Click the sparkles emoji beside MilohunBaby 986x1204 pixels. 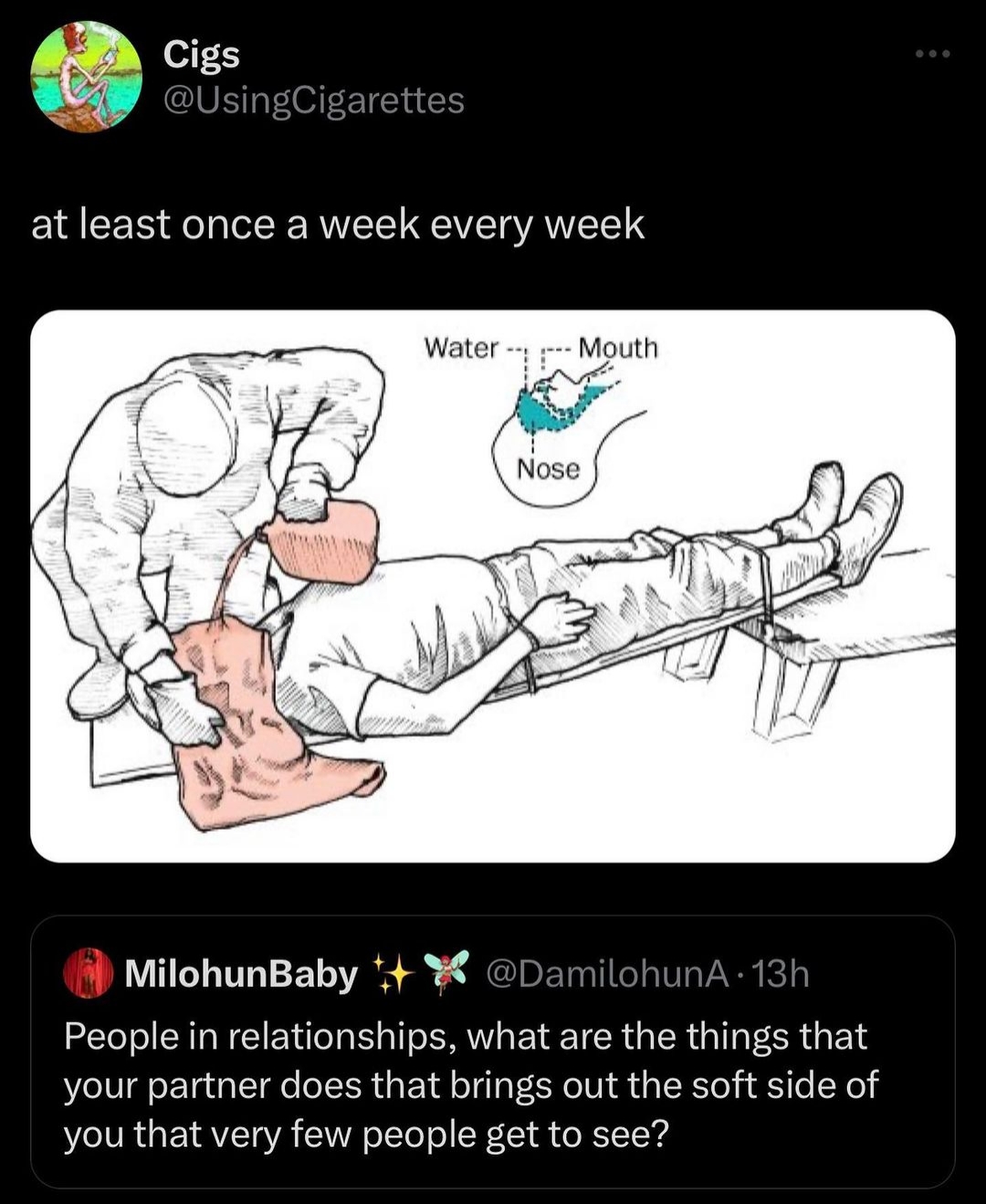393,974
